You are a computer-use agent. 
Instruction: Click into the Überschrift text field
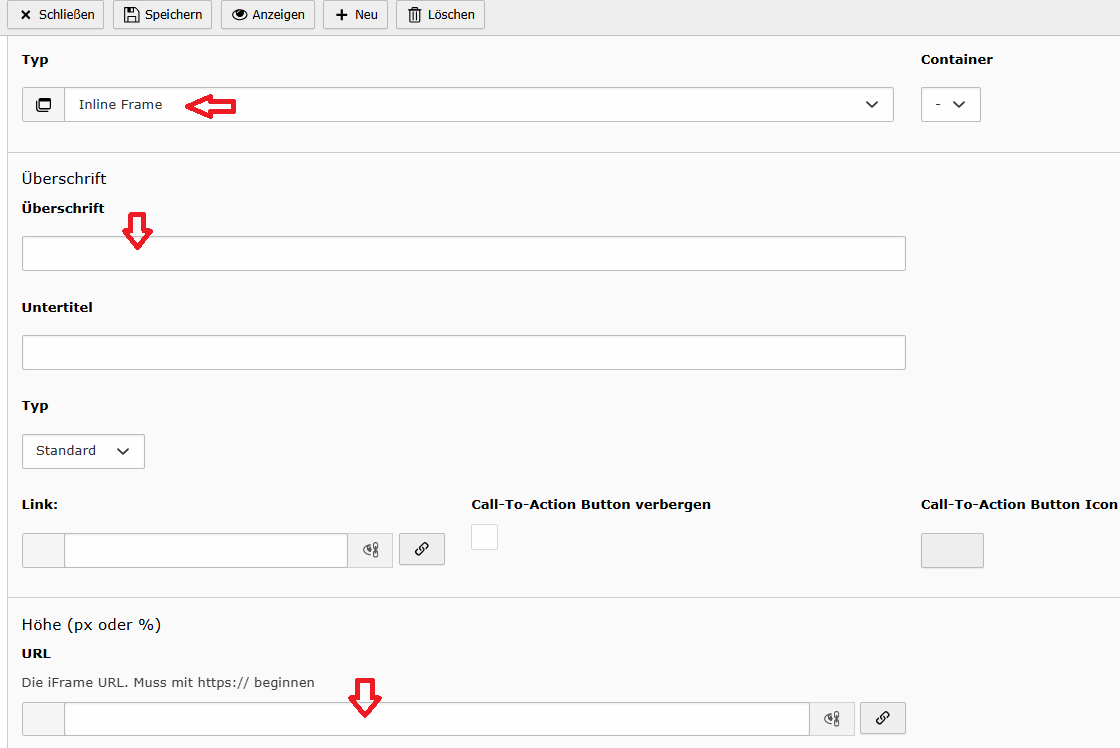[463, 254]
